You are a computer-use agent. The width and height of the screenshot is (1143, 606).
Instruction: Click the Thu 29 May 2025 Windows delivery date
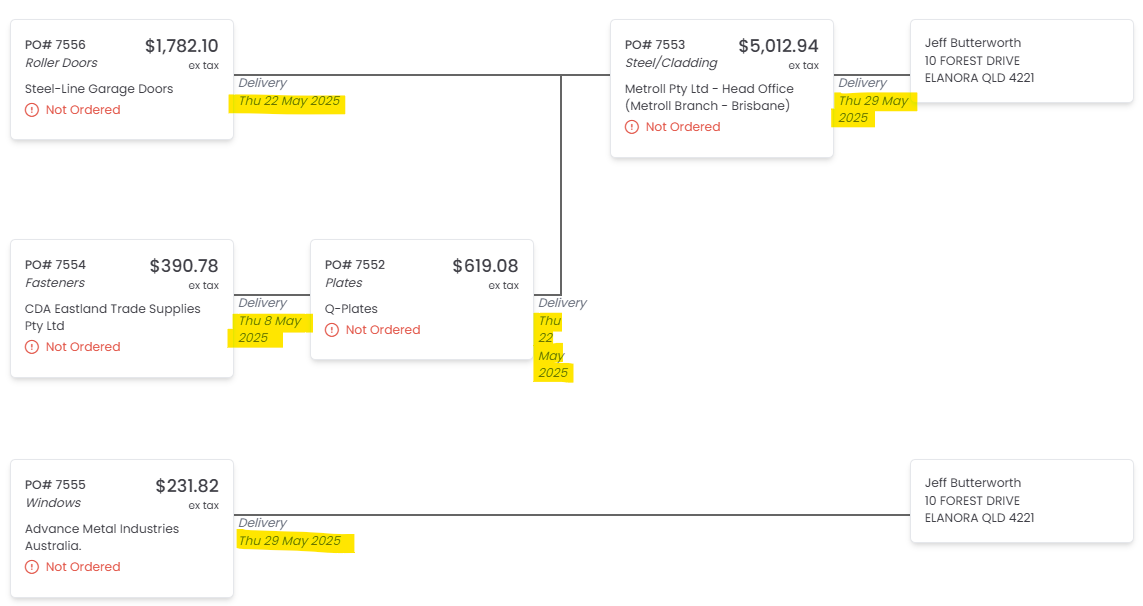[290, 541]
